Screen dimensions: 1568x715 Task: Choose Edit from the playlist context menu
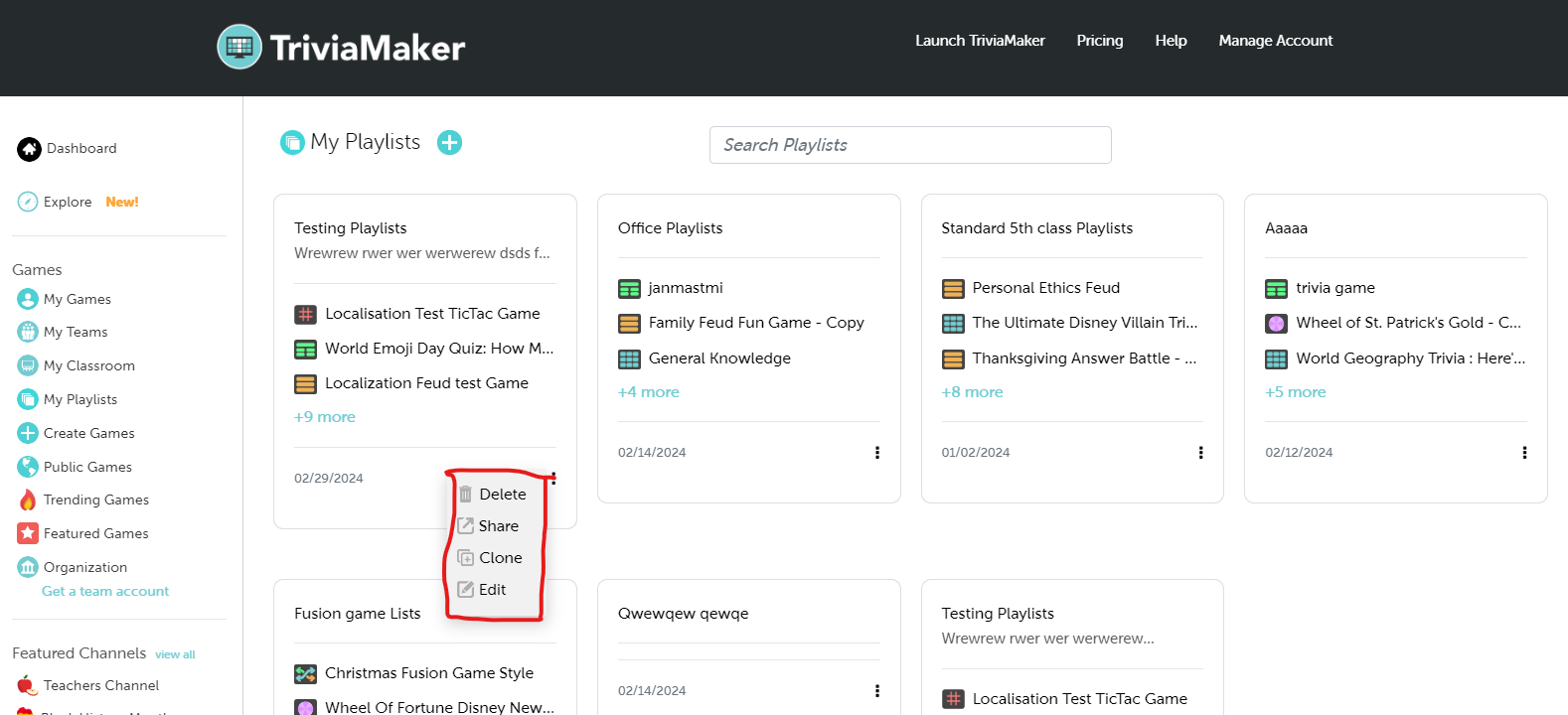coord(492,590)
